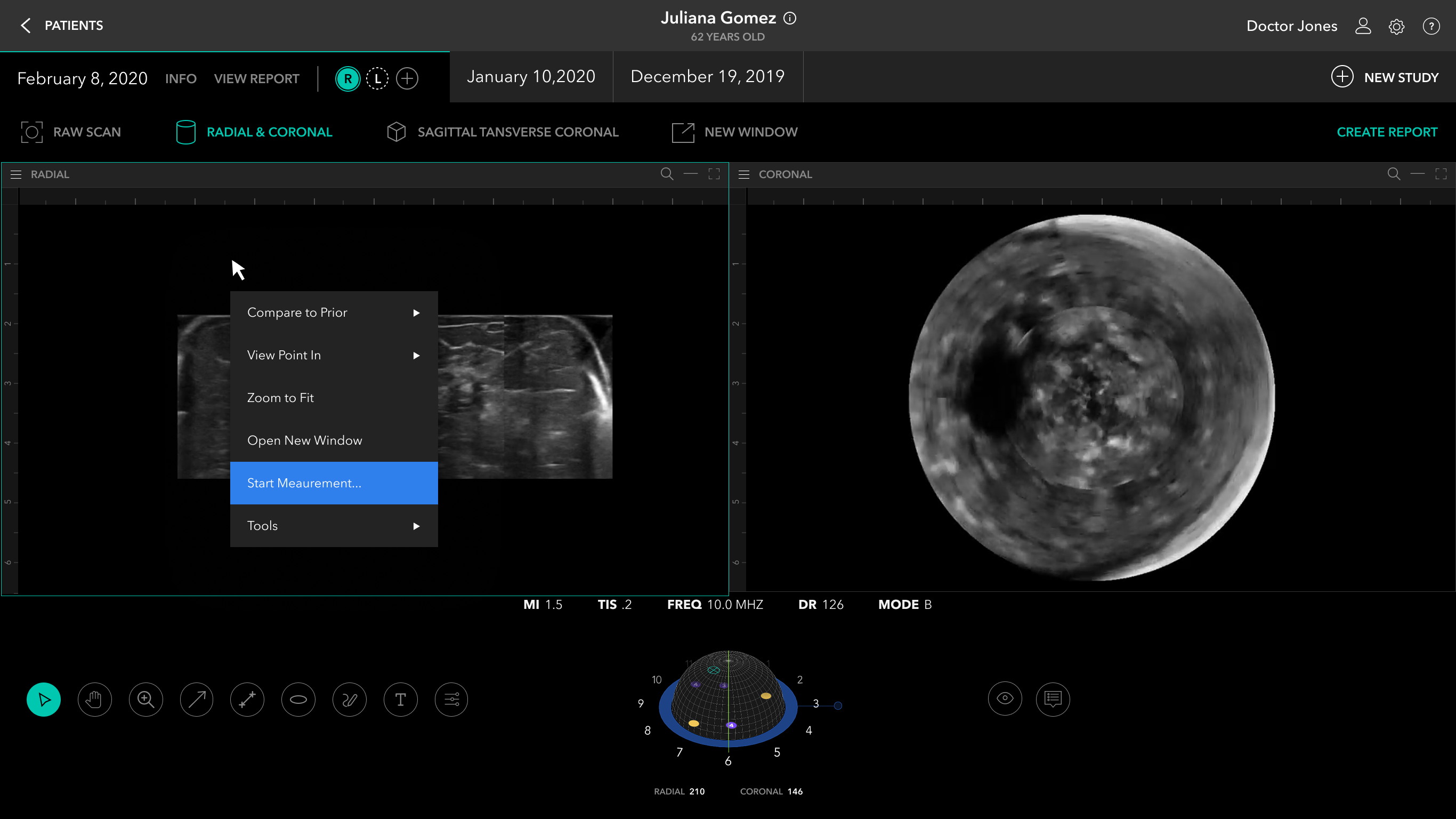Select the zoom magnifier tool
The image size is (1456, 819).
[146, 700]
